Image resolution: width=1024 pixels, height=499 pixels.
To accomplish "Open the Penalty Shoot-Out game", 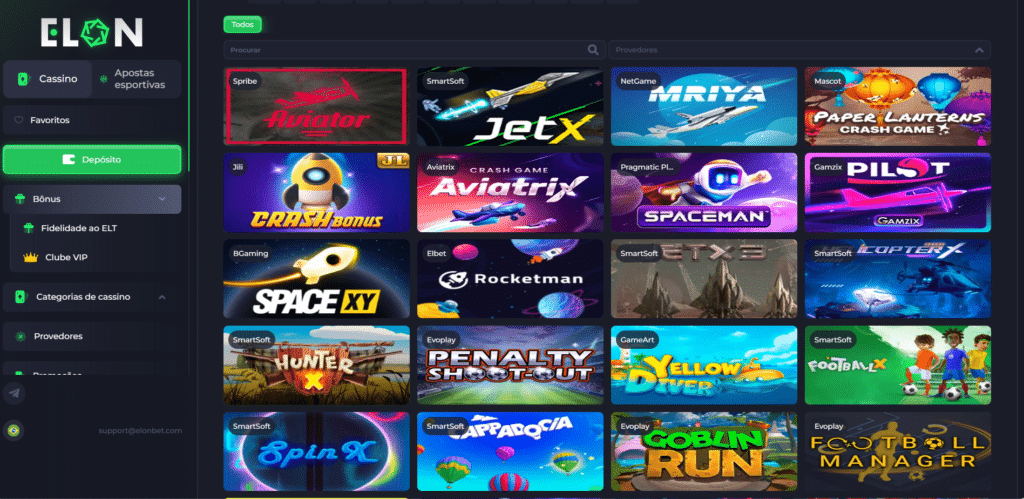I will (x=510, y=365).
